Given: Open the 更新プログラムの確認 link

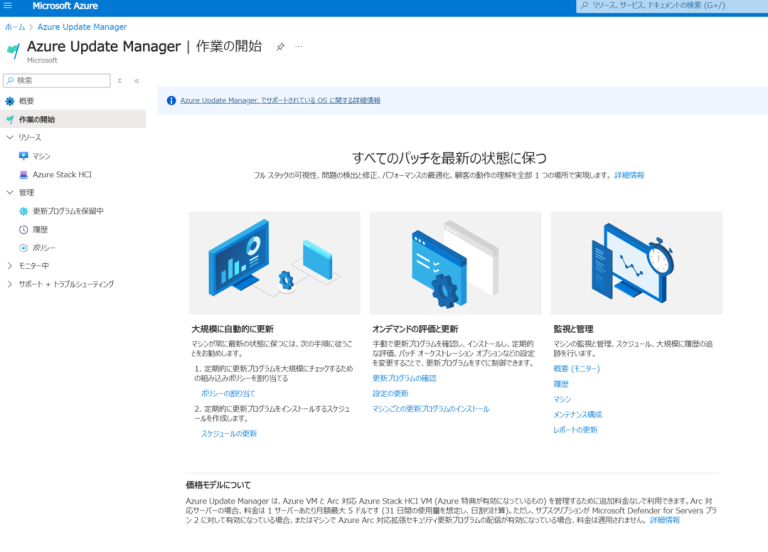Looking at the screenshot, I should [x=404, y=379].
